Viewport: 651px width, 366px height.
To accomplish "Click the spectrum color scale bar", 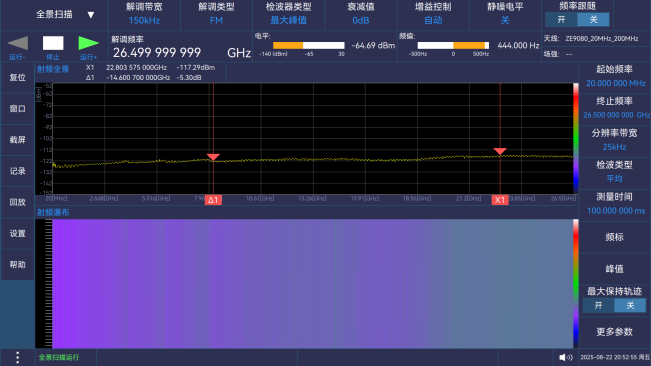I will tap(575, 139).
